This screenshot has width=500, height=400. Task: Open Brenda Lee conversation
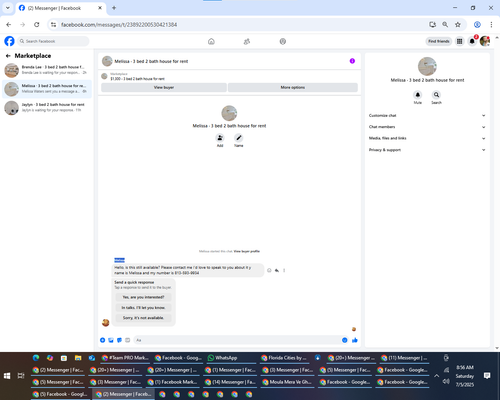pyautogui.click(x=47, y=70)
